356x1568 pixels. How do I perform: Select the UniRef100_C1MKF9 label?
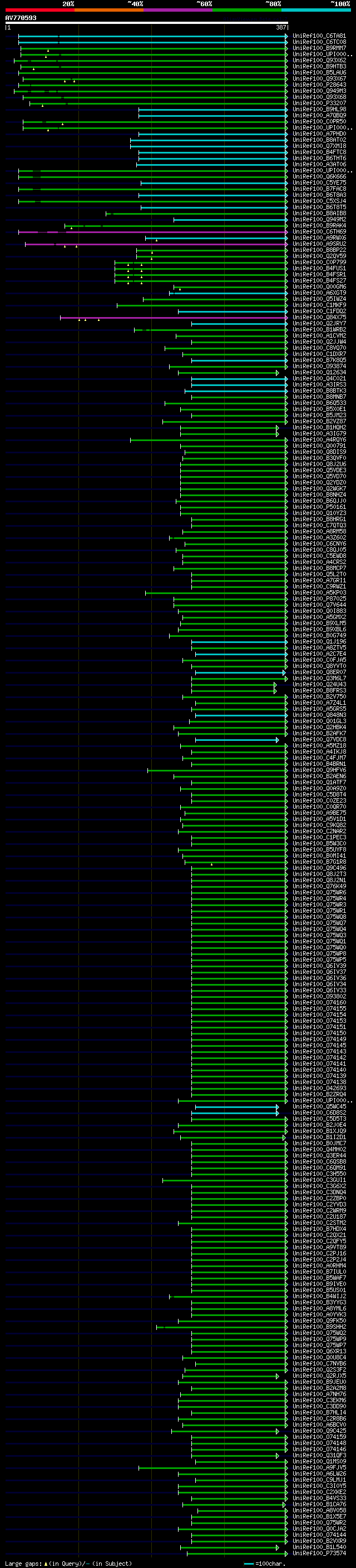coord(319,305)
